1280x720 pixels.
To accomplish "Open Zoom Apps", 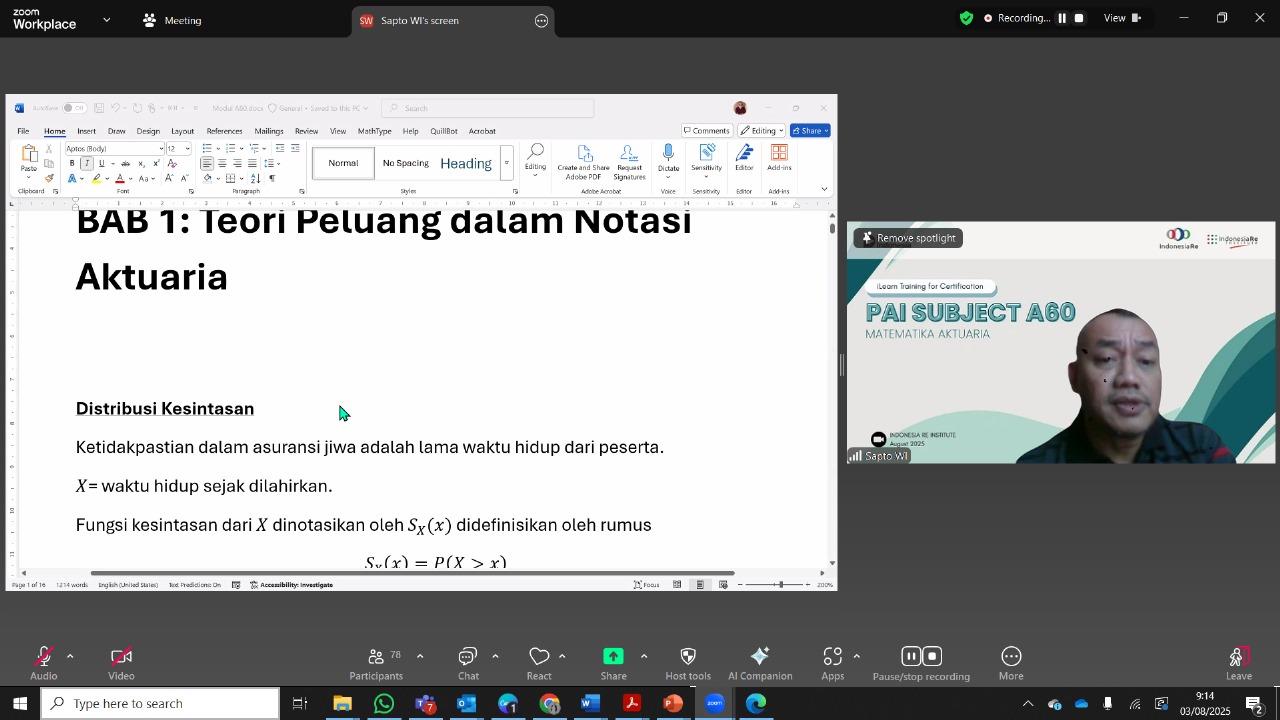I will tap(833, 663).
